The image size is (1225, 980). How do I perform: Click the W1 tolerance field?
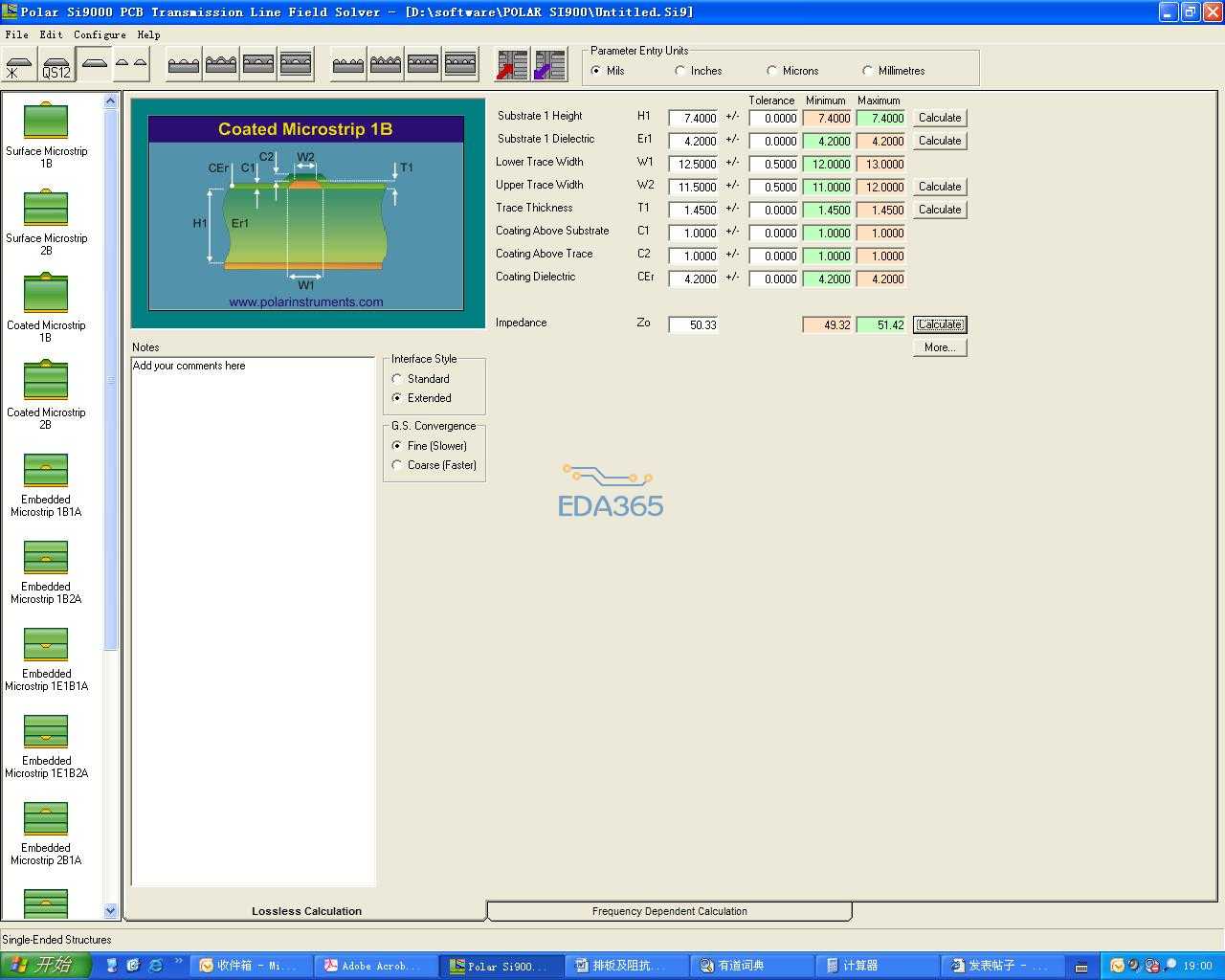pos(774,165)
